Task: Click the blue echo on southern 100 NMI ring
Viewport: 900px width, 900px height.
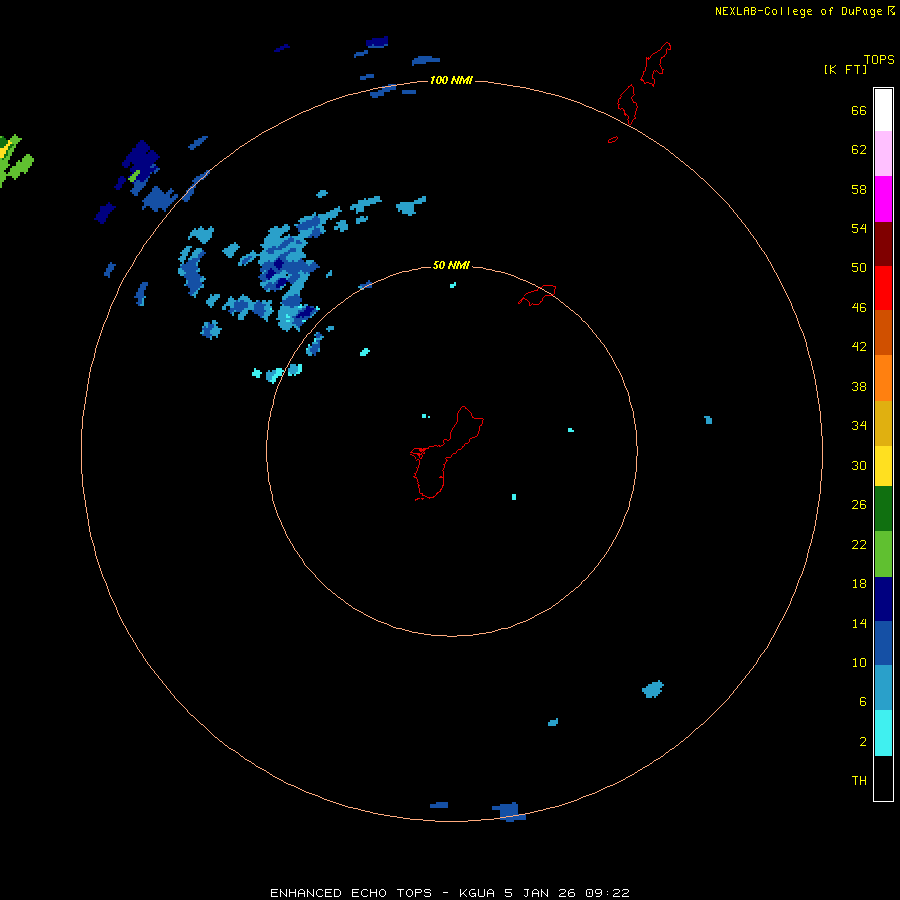Action: point(509,812)
